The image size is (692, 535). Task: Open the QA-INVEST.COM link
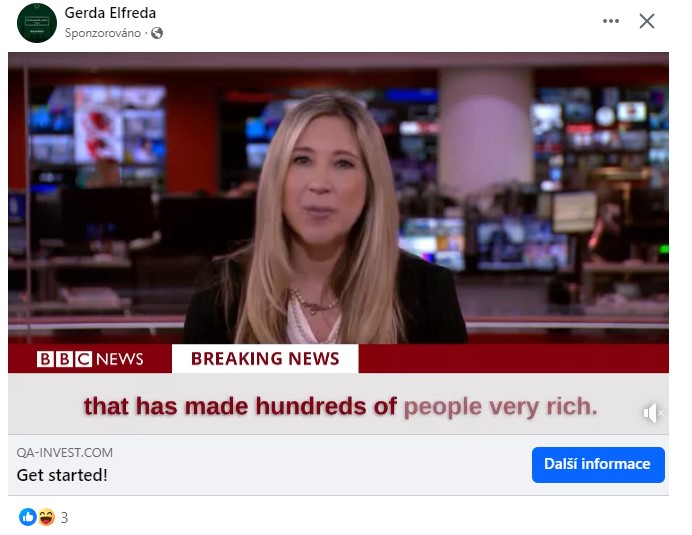pos(64,452)
